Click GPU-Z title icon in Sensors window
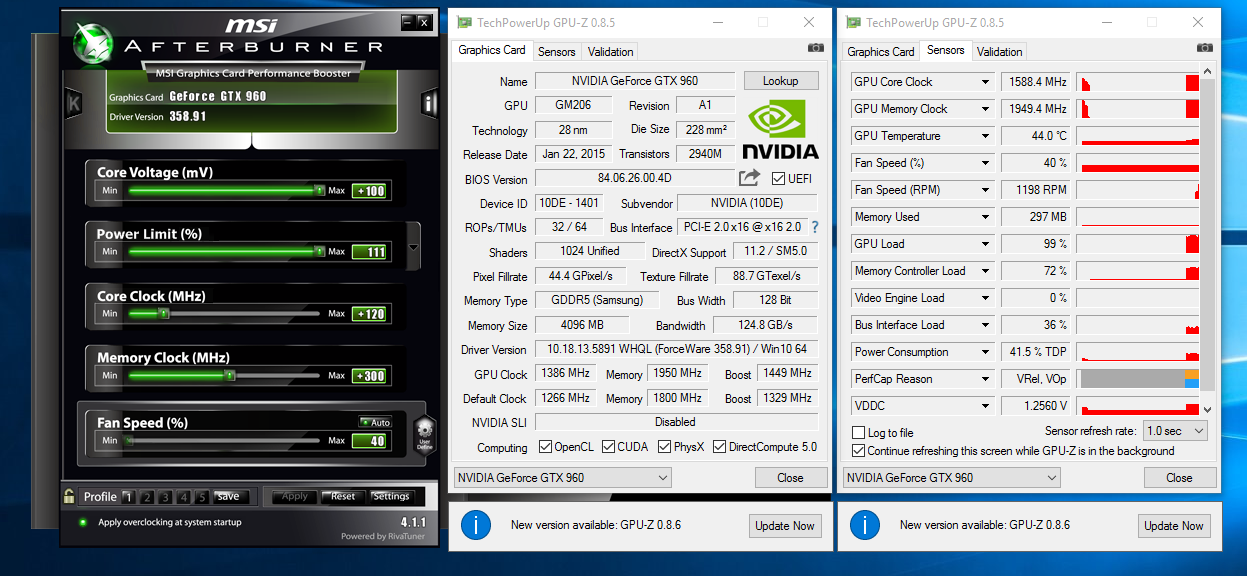Viewport: 1247px width, 576px height. click(x=852, y=22)
